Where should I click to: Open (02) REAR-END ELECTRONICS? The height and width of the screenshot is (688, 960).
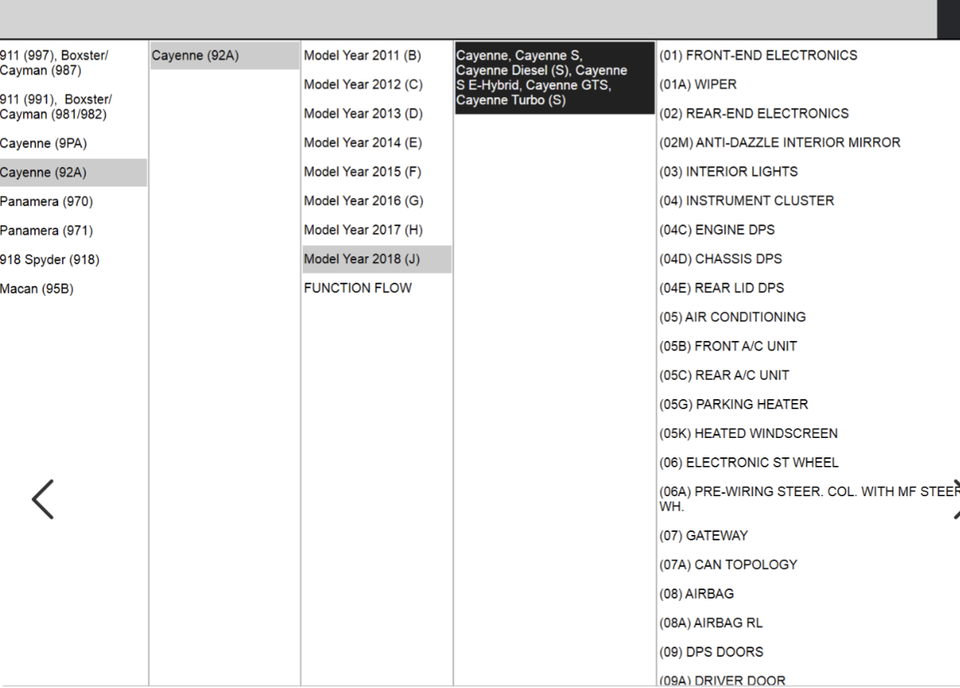tap(754, 114)
